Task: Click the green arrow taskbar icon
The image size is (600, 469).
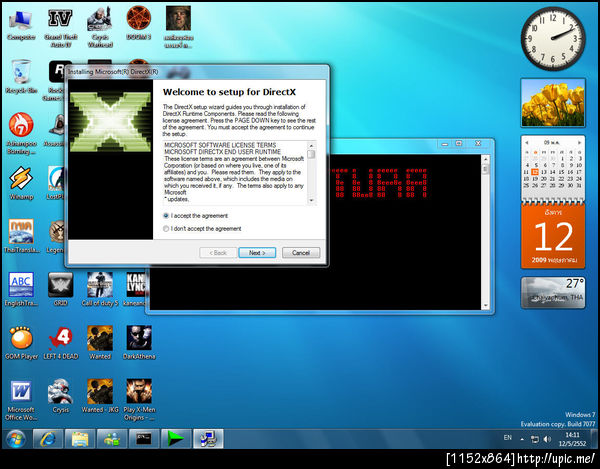Action: point(176,439)
